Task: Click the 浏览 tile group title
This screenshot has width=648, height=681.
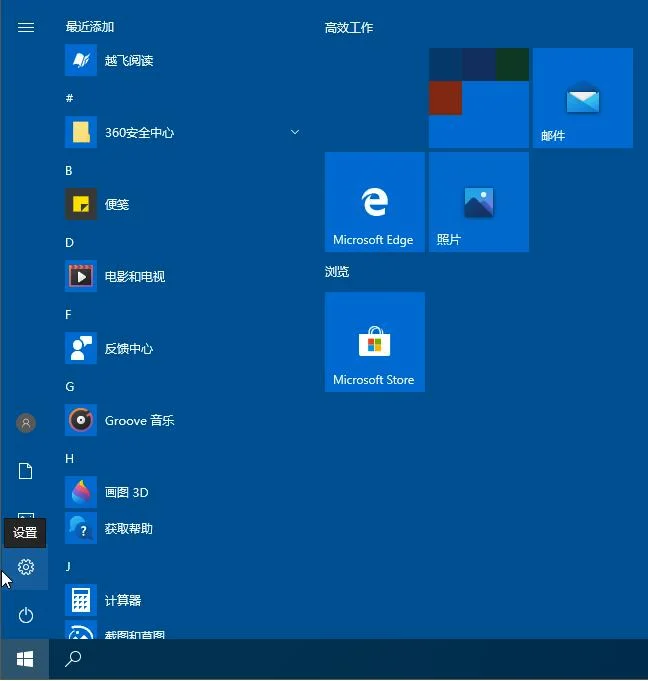Action: 337,272
